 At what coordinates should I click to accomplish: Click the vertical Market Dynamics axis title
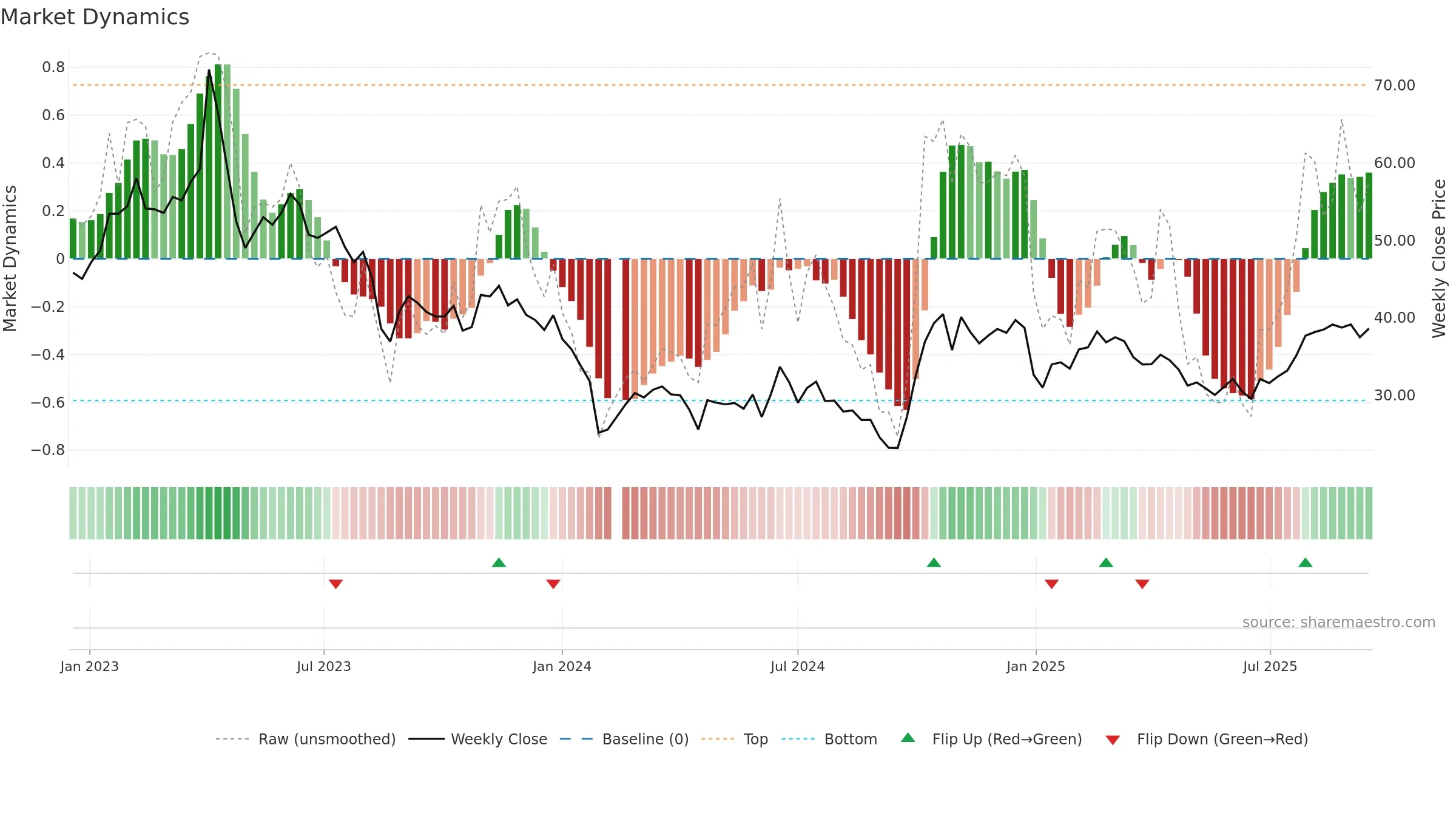(x=10, y=258)
